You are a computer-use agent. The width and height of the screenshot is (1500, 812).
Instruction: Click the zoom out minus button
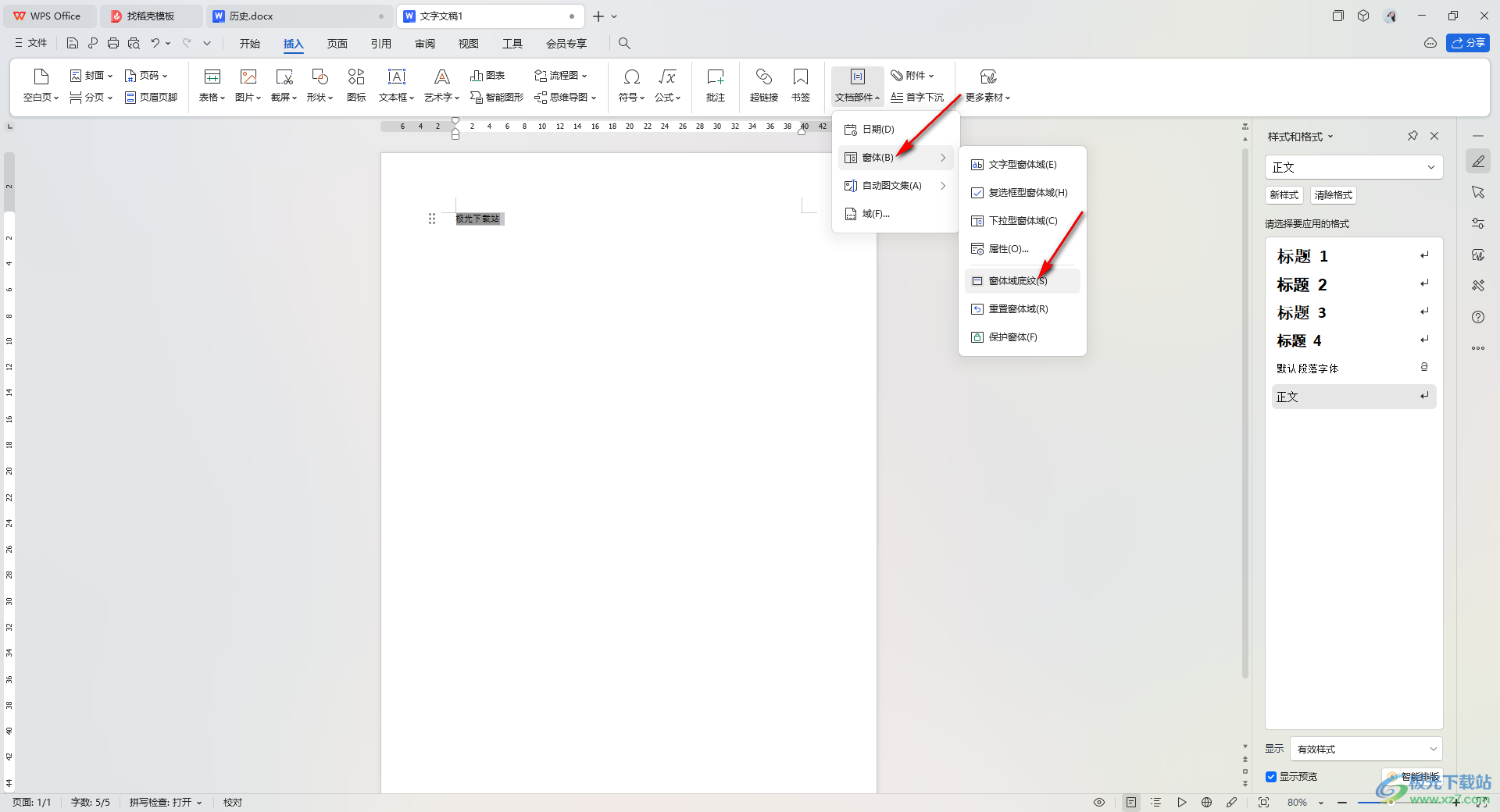point(1342,803)
